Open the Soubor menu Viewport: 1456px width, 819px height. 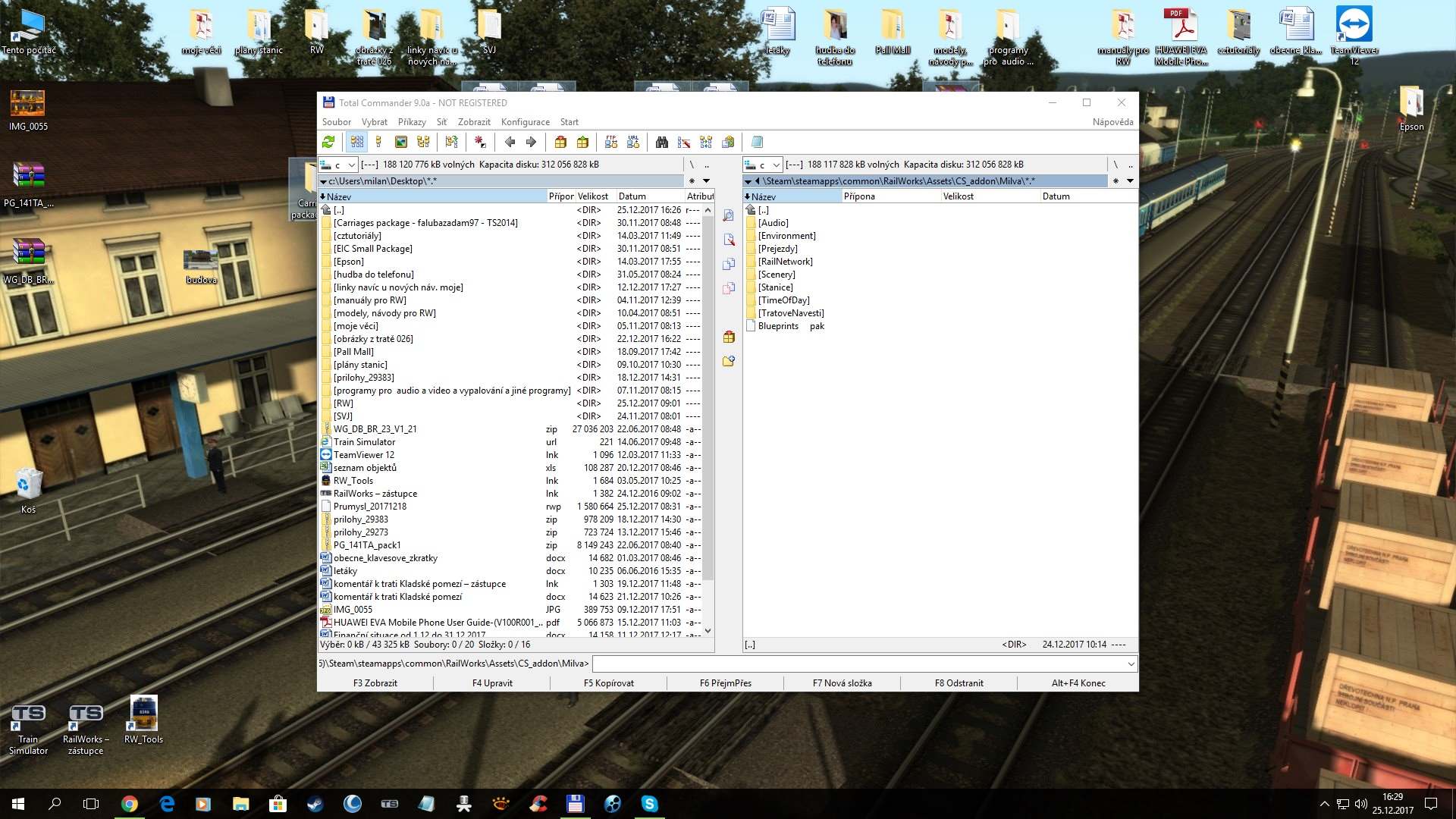tap(336, 122)
